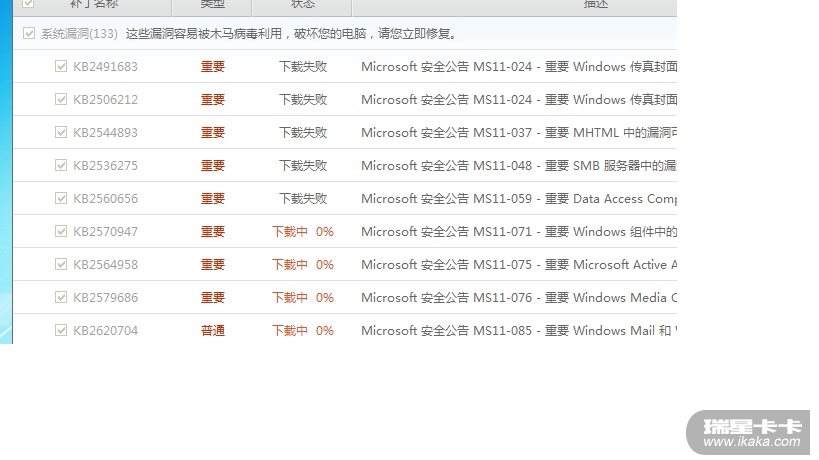Click the MS11-048 SMB description
Image resolution: width=819 pixels, height=460 pixels.
[519, 166]
